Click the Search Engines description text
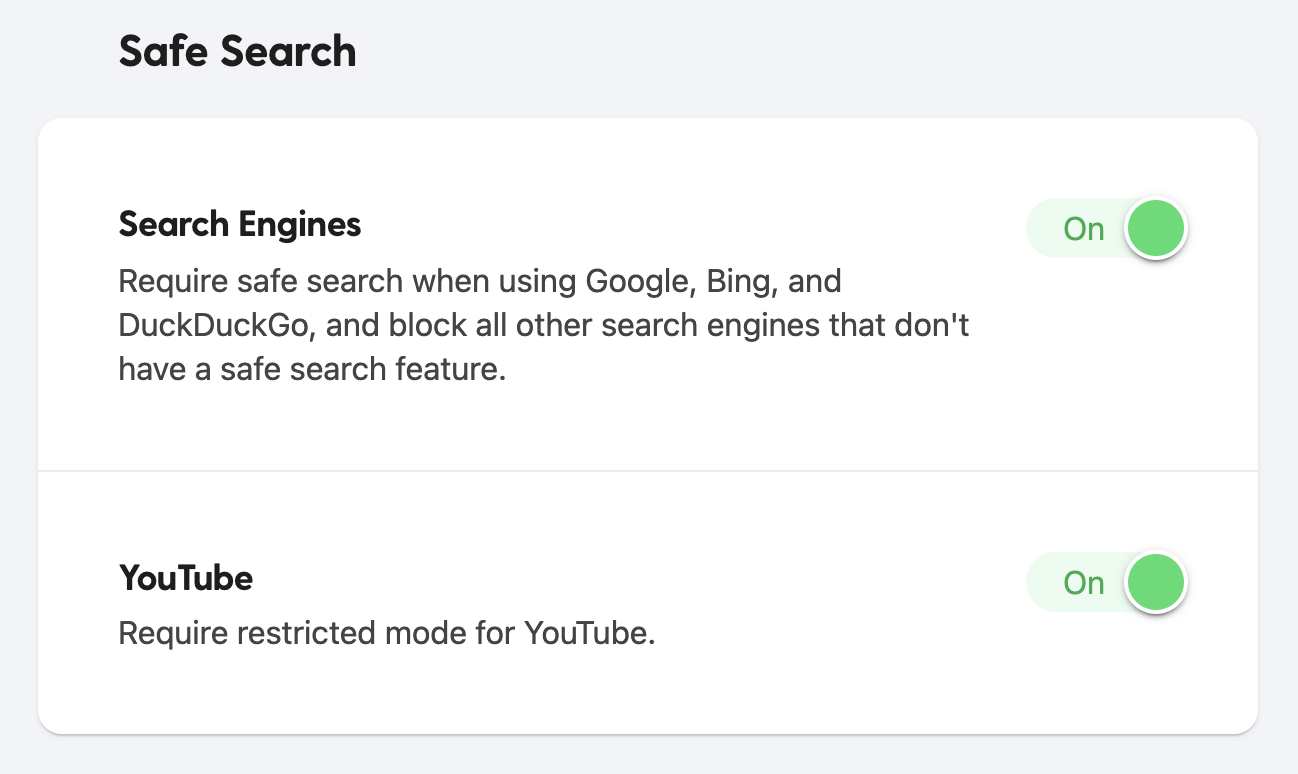 pos(544,324)
